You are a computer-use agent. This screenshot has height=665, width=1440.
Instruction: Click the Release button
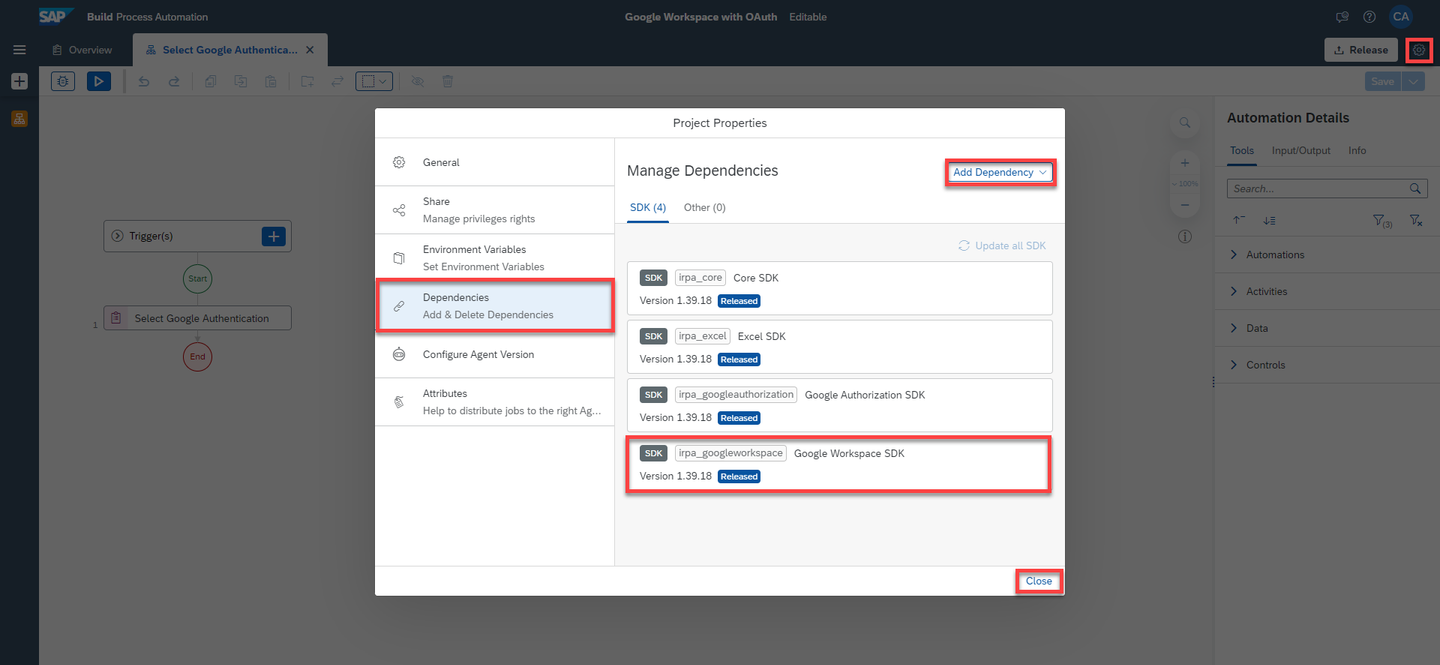pyautogui.click(x=1361, y=50)
